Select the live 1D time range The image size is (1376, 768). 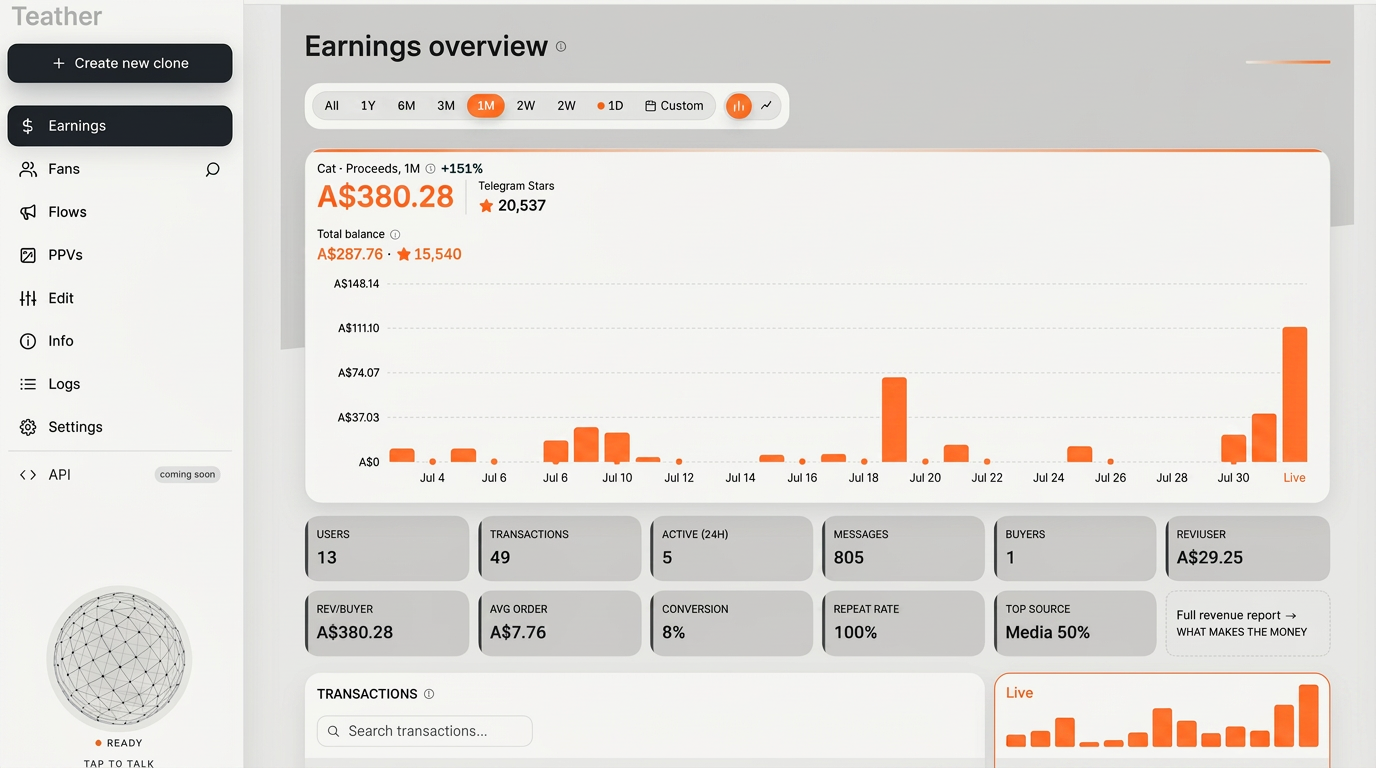(610, 106)
